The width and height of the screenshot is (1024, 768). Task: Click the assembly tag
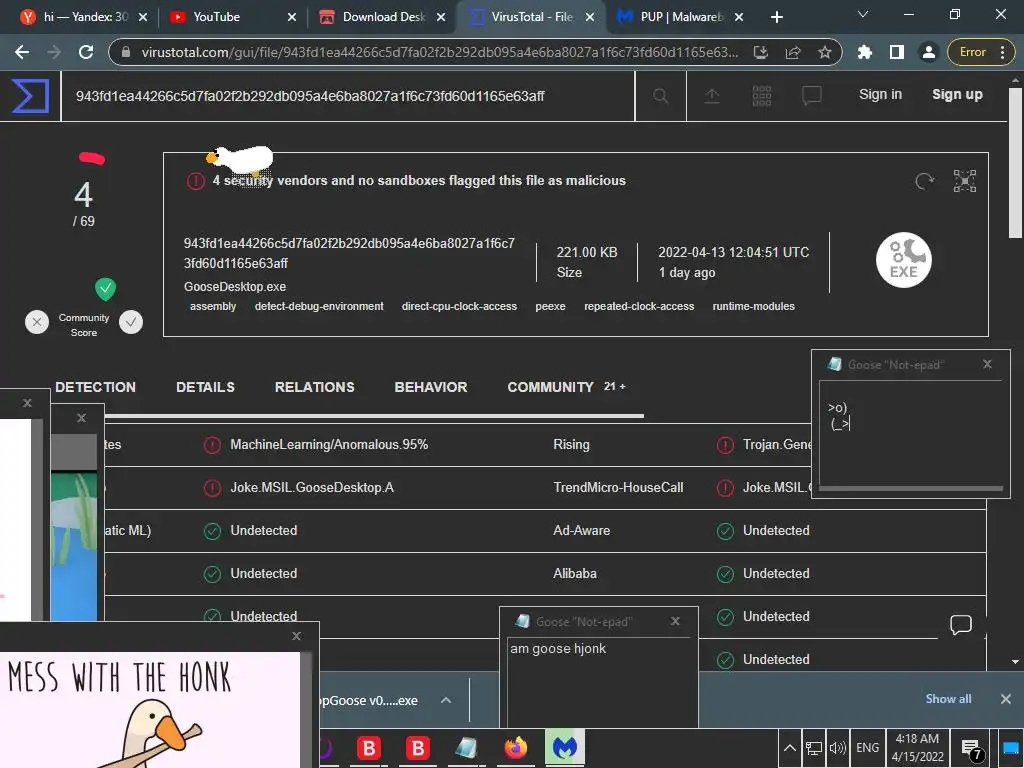click(x=213, y=306)
